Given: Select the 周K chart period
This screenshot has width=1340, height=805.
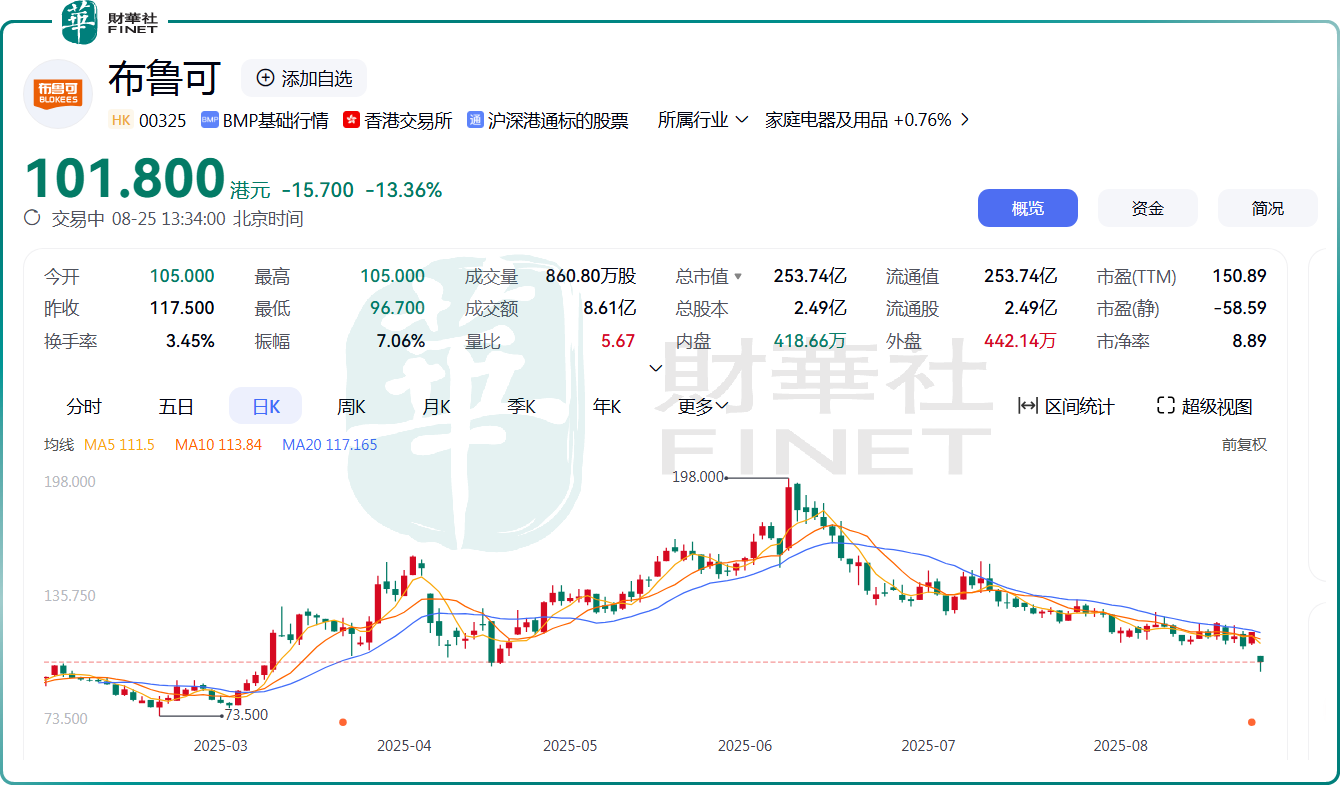Looking at the screenshot, I should click(x=351, y=407).
